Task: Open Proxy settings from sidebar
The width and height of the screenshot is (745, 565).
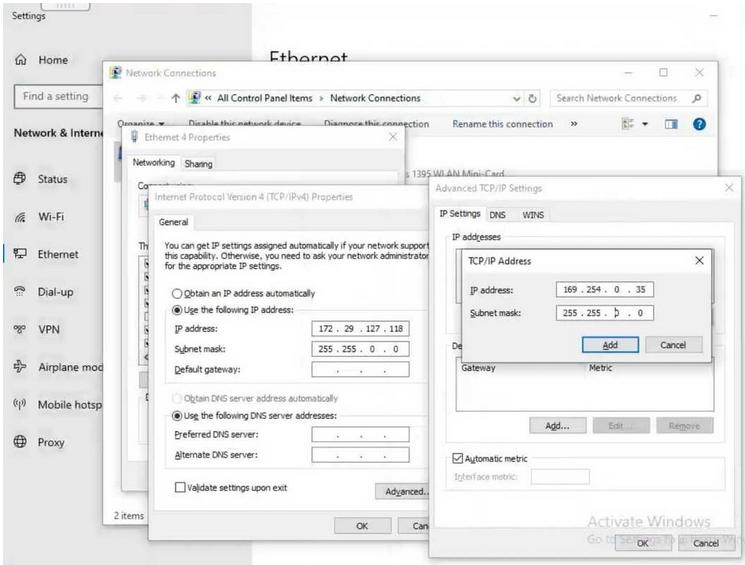Action: (x=51, y=442)
